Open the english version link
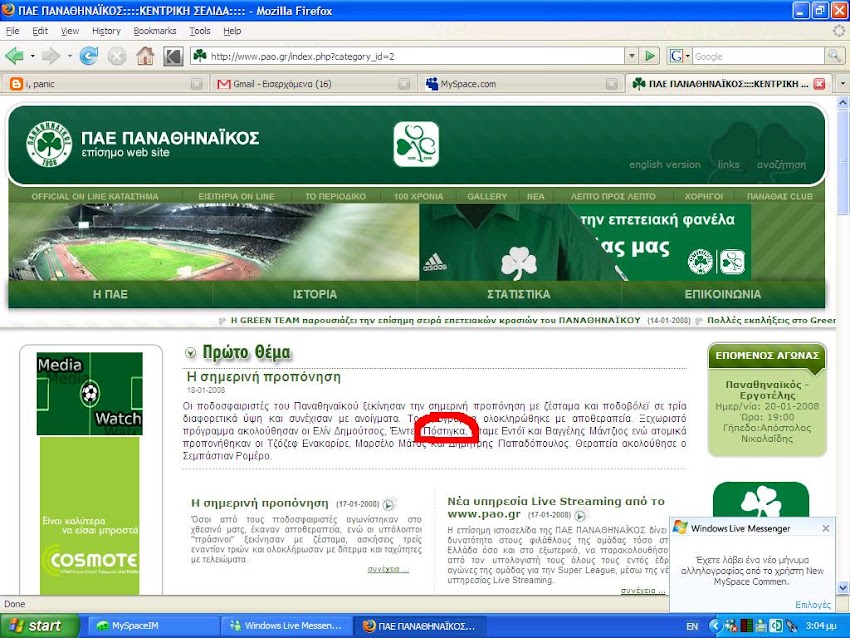The height and width of the screenshot is (638, 850). tap(665, 164)
